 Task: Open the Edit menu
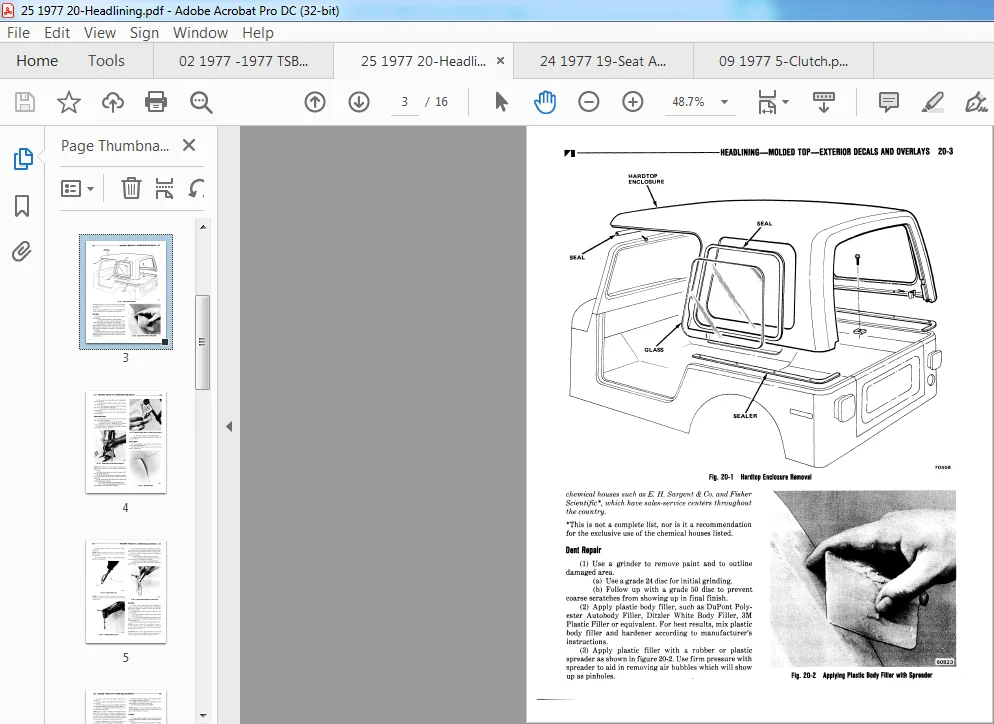pos(57,33)
